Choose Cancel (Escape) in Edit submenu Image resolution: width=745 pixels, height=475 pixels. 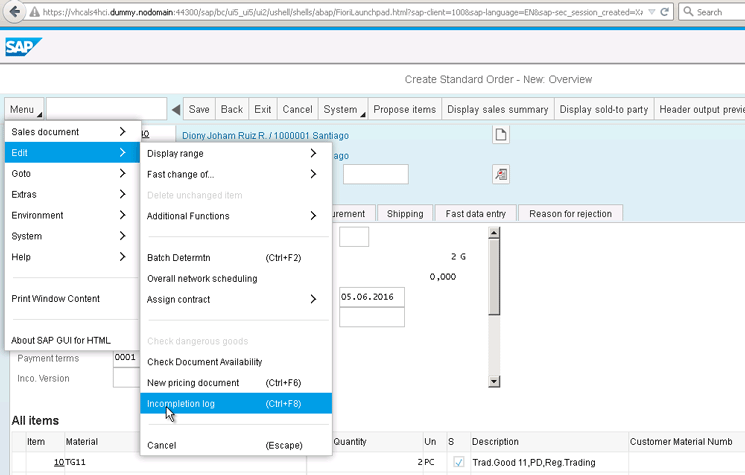tap(236, 446)
